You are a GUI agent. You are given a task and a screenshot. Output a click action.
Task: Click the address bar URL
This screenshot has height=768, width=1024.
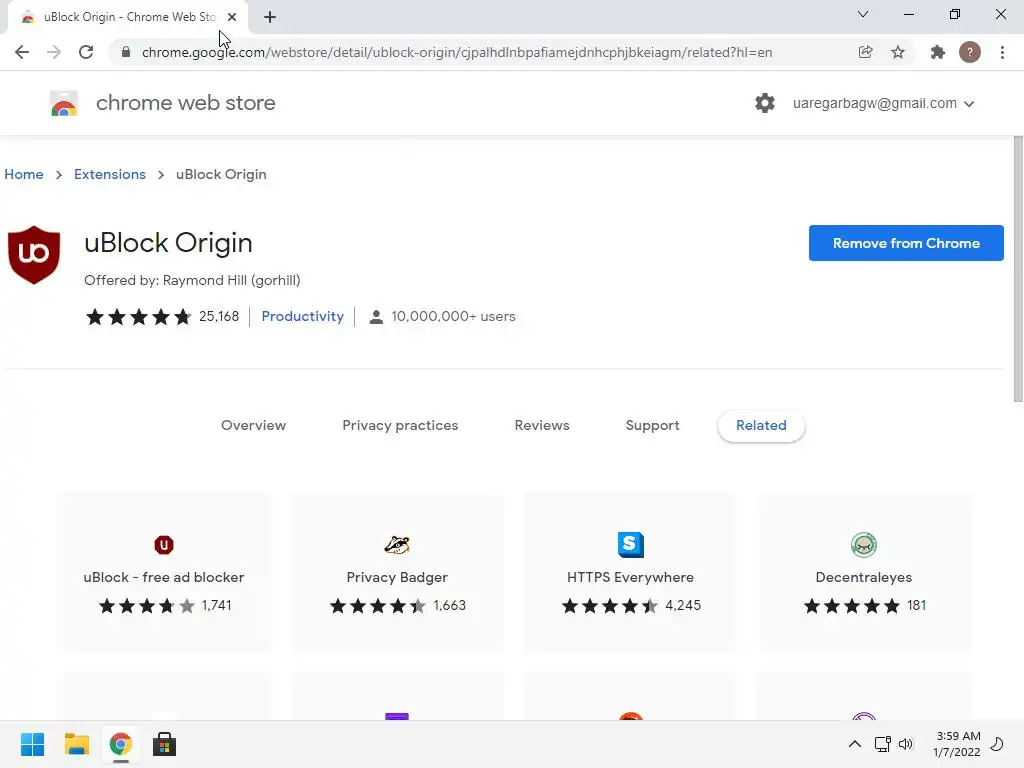tap(456, 52)
